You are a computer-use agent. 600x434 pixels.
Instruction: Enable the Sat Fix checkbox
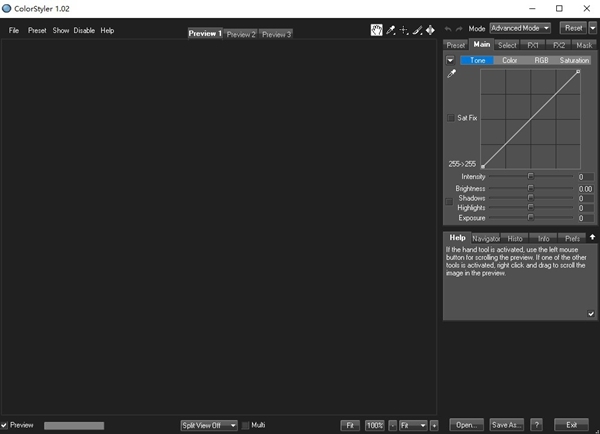coord(450,118)
